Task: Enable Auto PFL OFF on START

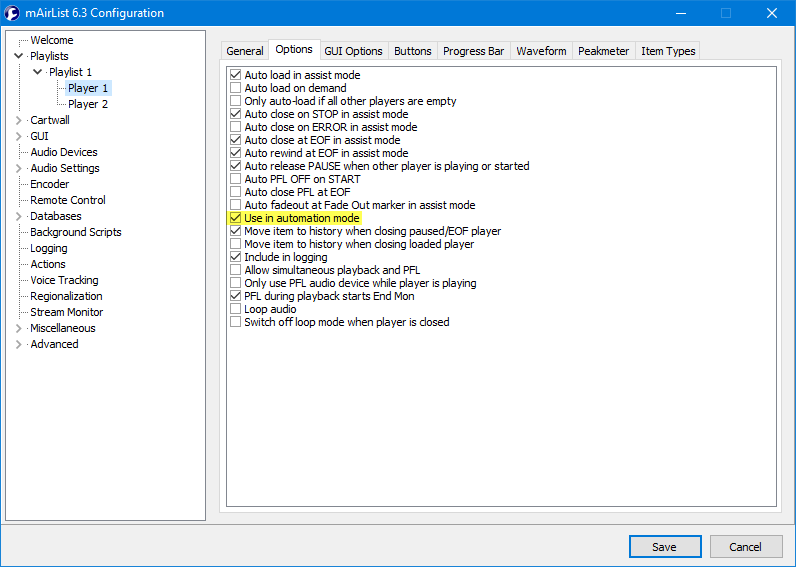Action: 235,179
